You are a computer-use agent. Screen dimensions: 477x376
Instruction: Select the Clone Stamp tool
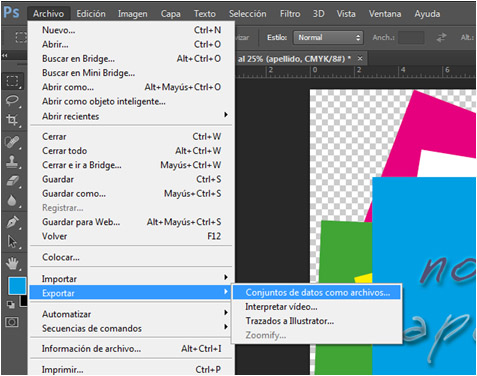point(12,162)
